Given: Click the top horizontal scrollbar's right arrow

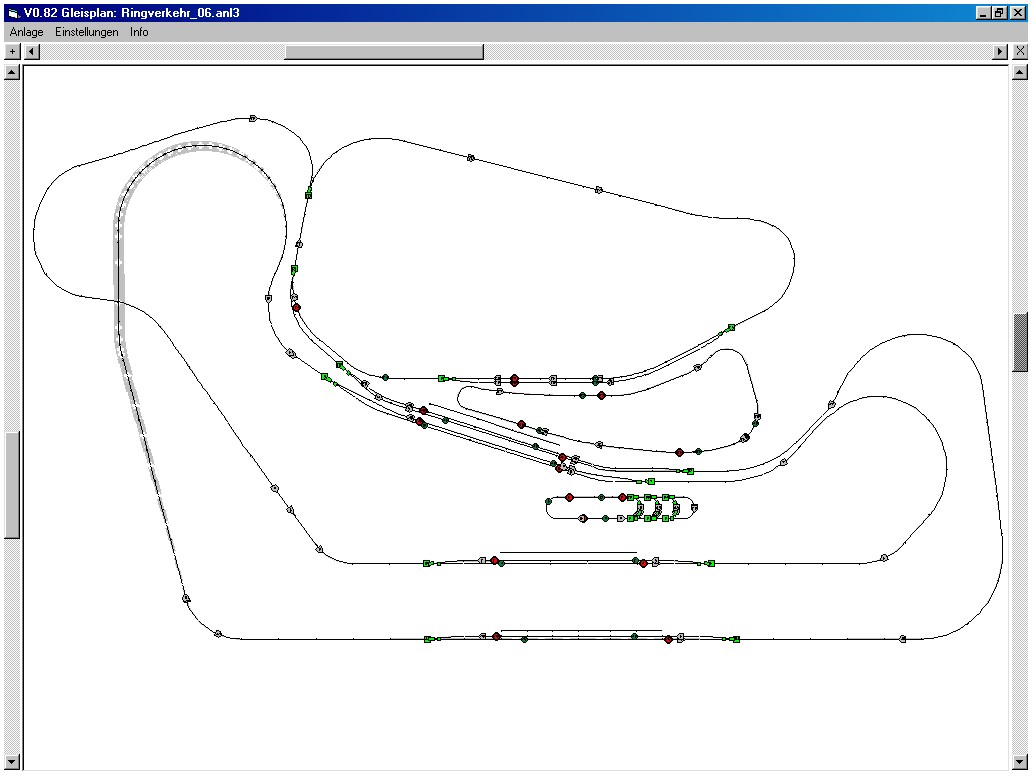Looking at the screenshot, I should pyautogui.click(x=1000, y=51).
